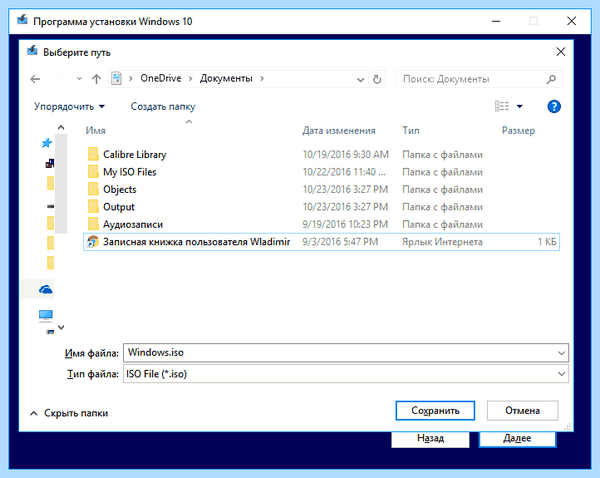This screenshot has height=478, width=600.
Task: Close the Выберите путь dialog
Action: click(561, 52)
